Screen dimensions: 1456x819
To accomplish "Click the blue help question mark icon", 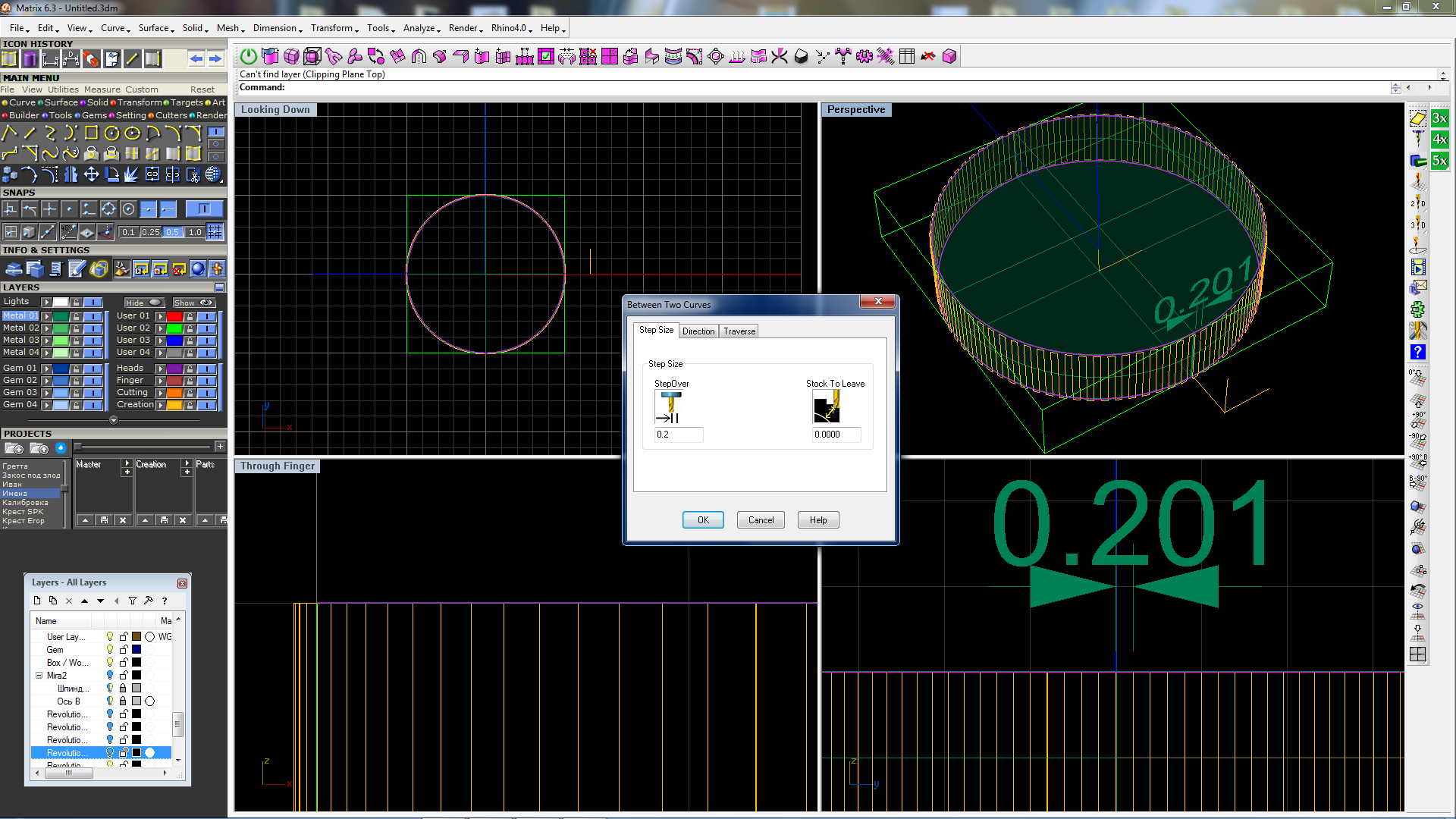I will click(x=1417, y=352).
